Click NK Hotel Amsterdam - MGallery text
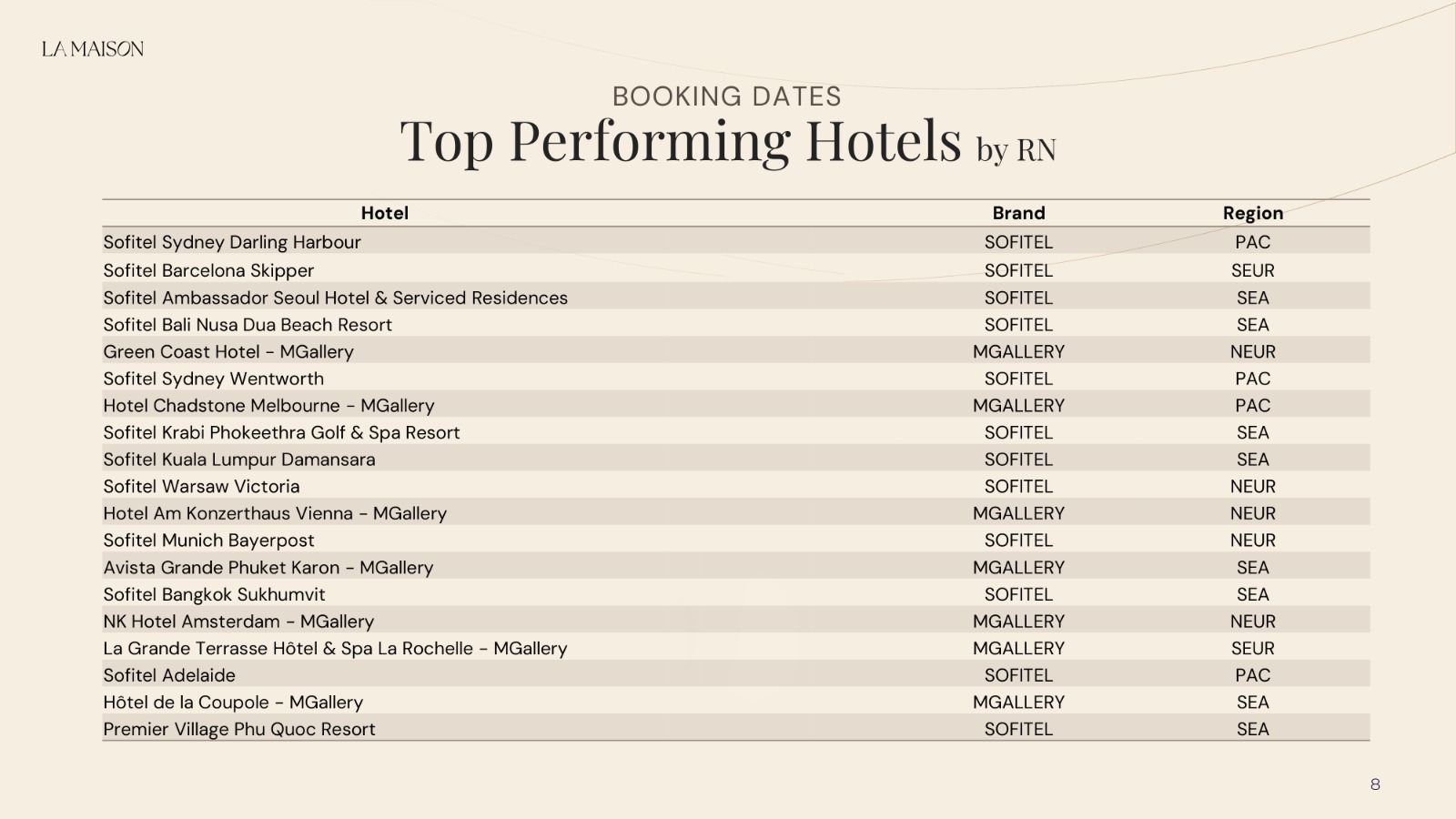Image resolution: width=1456 pixels, height=819 pixels. point(238,622)
